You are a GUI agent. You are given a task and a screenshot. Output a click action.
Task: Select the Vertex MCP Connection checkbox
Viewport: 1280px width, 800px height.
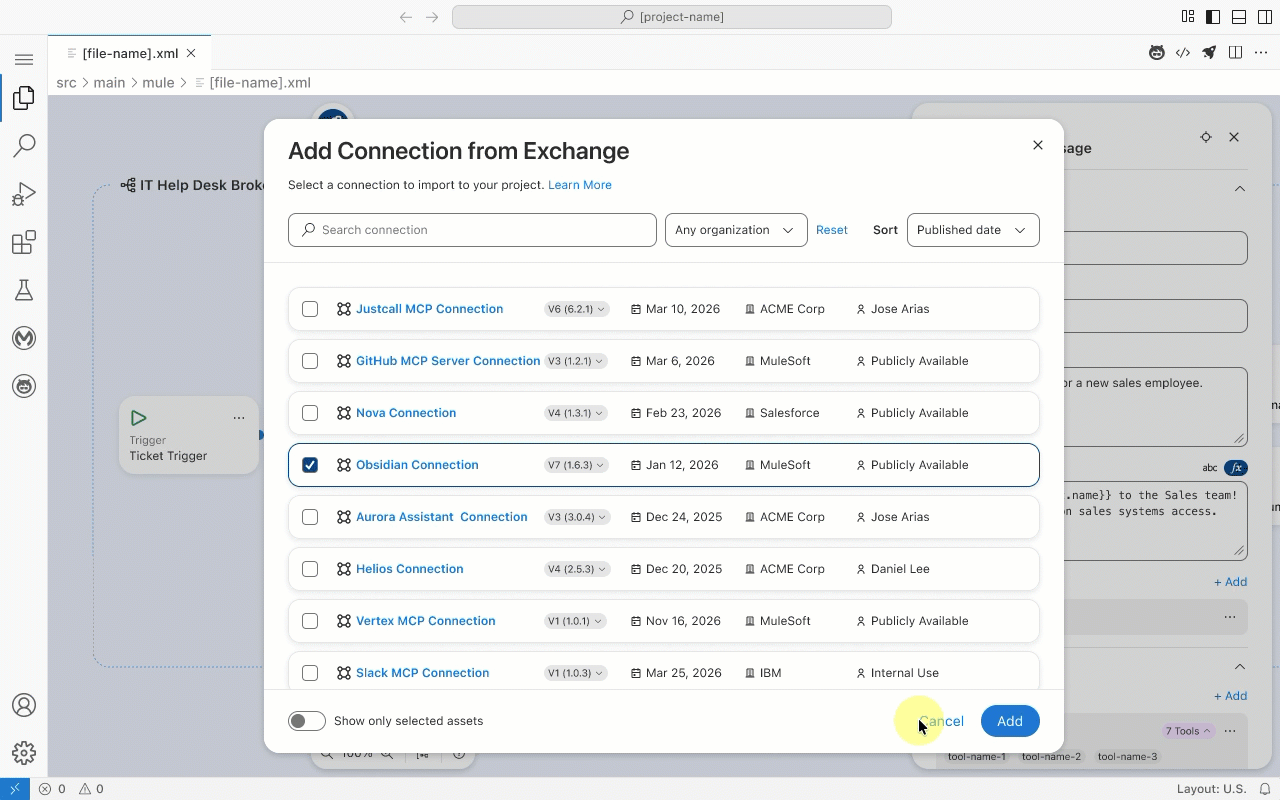[310, 621]
